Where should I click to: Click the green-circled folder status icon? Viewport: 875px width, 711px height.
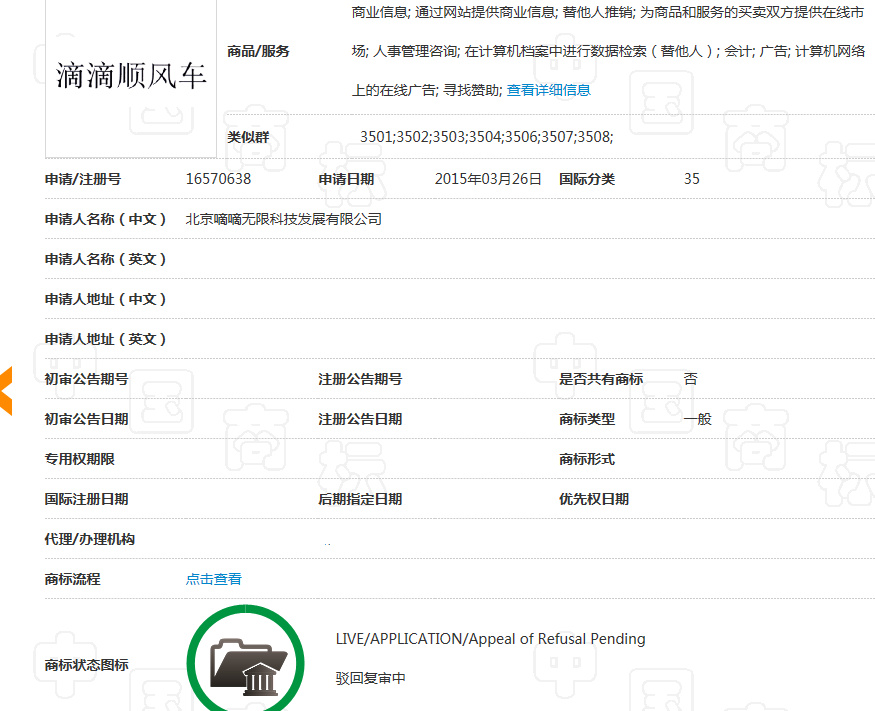pyautogui.click(x=246, y=660)
